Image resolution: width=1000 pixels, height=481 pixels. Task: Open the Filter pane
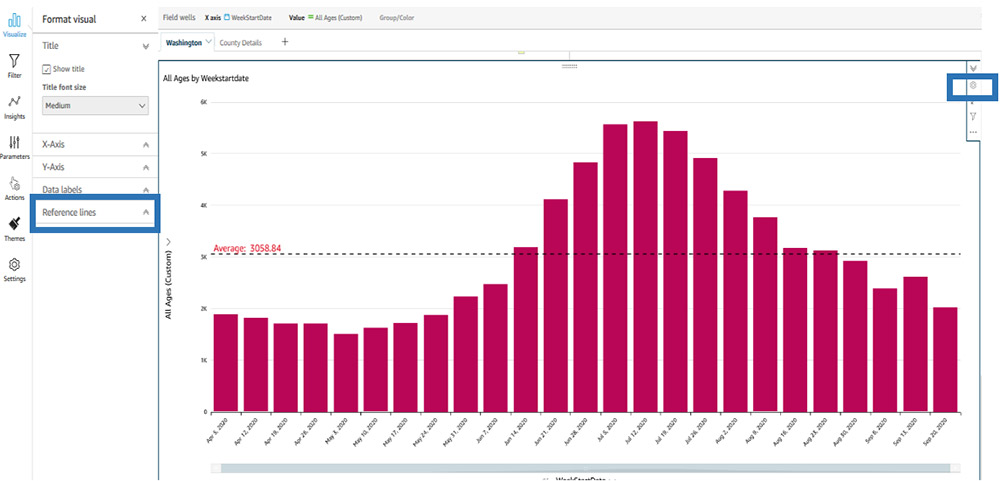click(x=14, y=66)
